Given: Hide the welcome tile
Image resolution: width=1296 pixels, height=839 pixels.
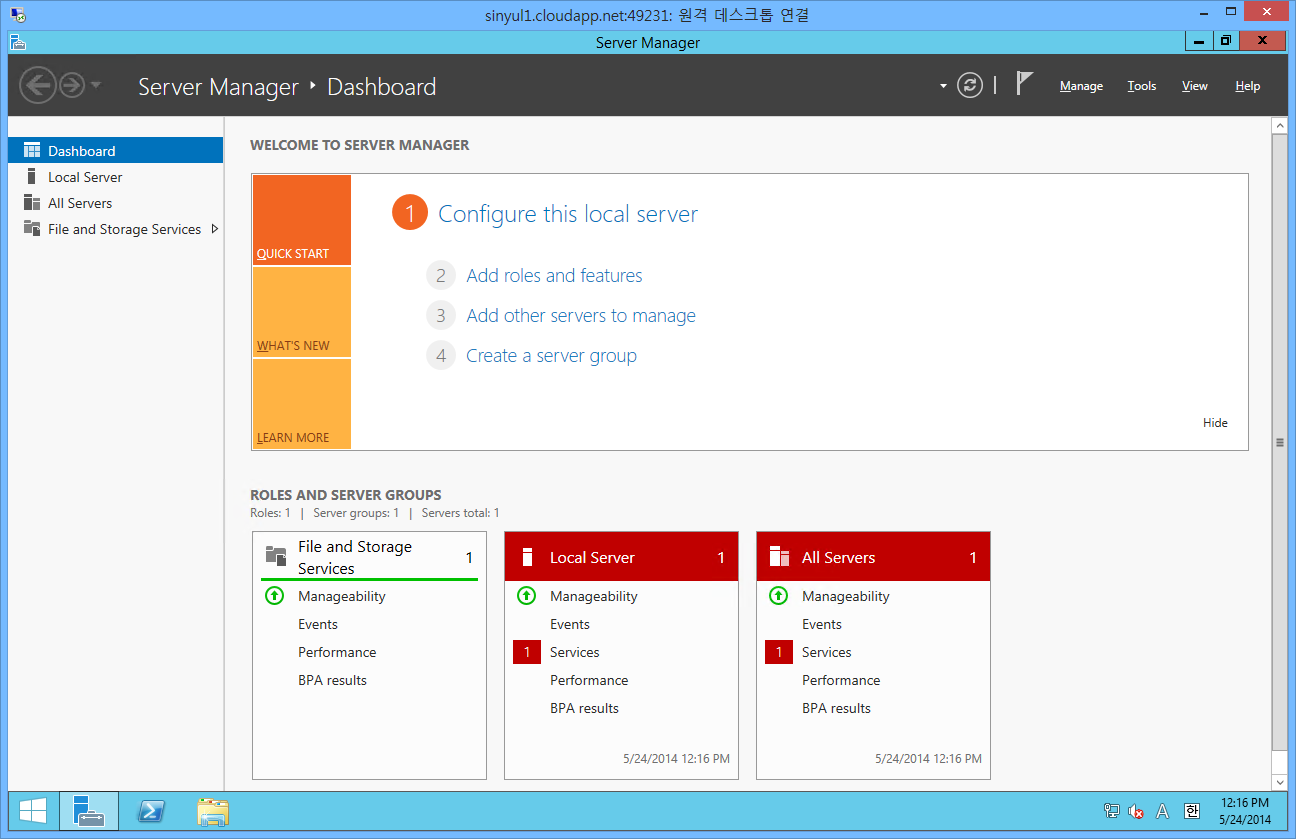Looking at the screenshot, I should pyautogui.click(x=1215, y=422).
